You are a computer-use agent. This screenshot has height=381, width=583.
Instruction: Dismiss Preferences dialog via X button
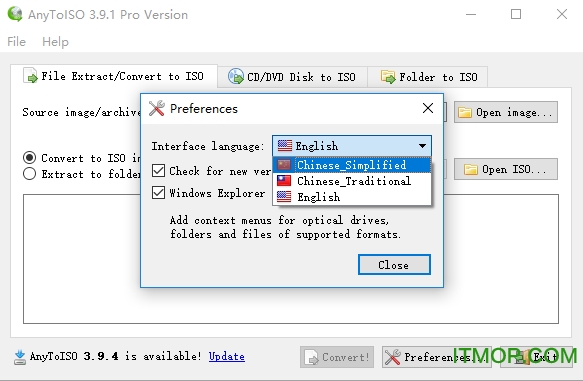[428, 108]
